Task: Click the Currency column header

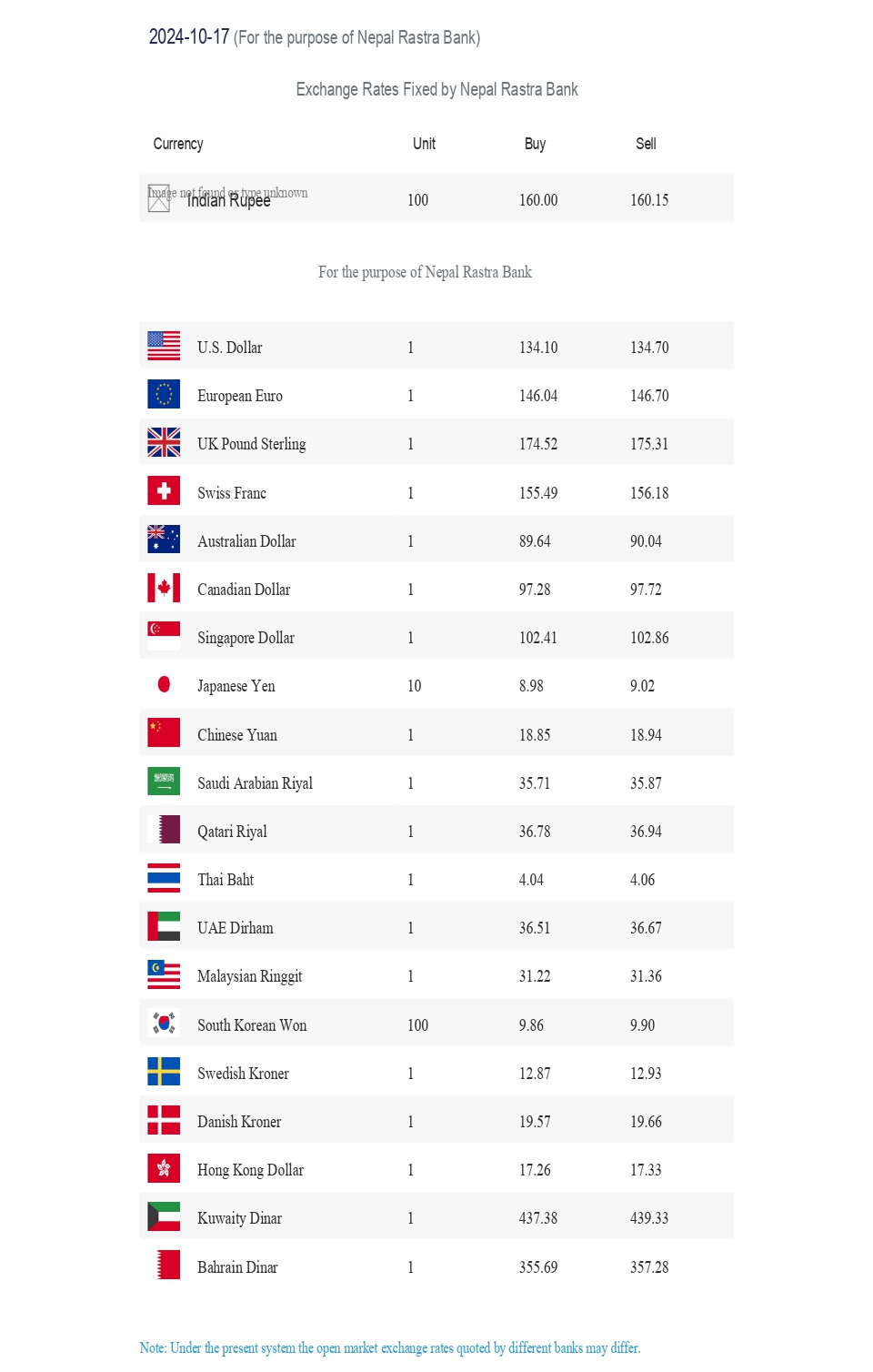Action: (x=178, y=144)
